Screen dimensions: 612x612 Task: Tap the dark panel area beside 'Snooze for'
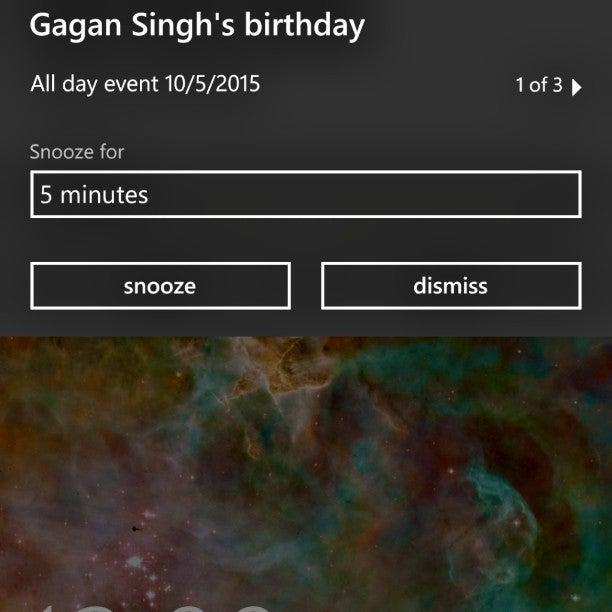(x=351, y=152)
